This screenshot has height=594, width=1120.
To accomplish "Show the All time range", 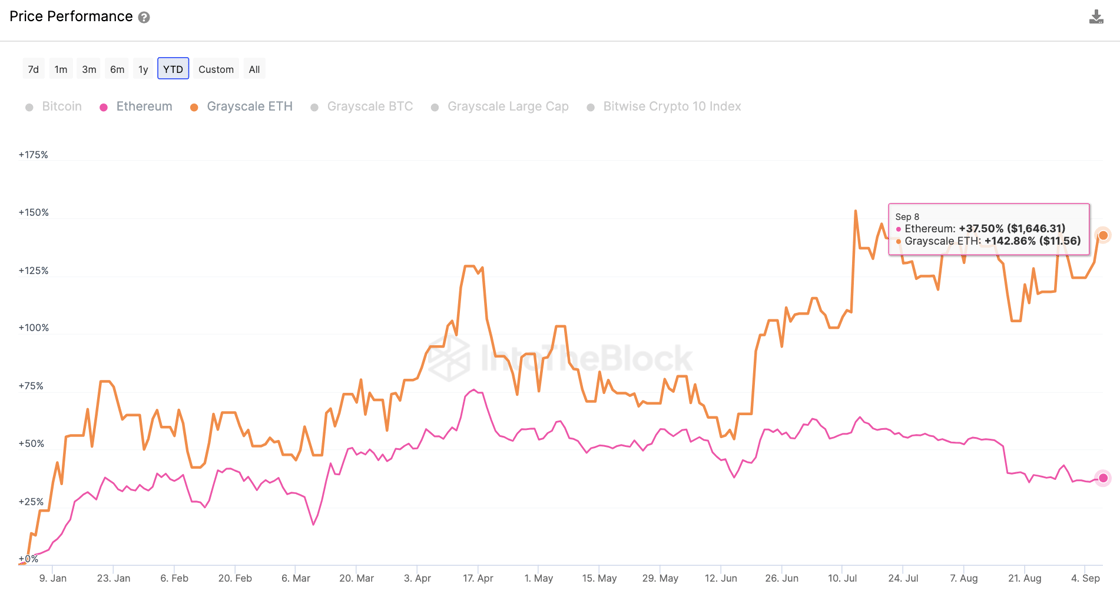I will (254, 69).
